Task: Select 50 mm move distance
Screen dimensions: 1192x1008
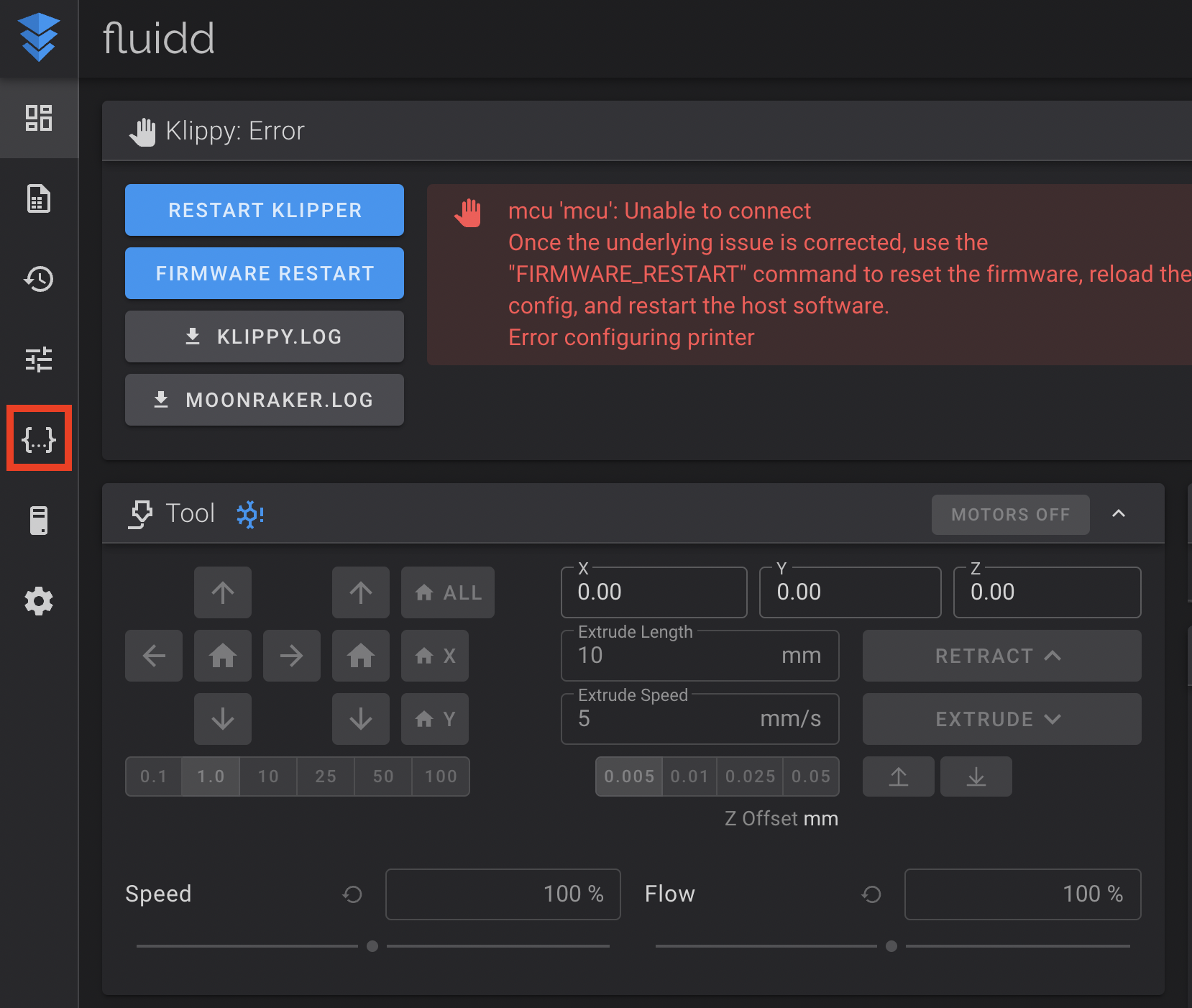Action: tap(383, 776)
